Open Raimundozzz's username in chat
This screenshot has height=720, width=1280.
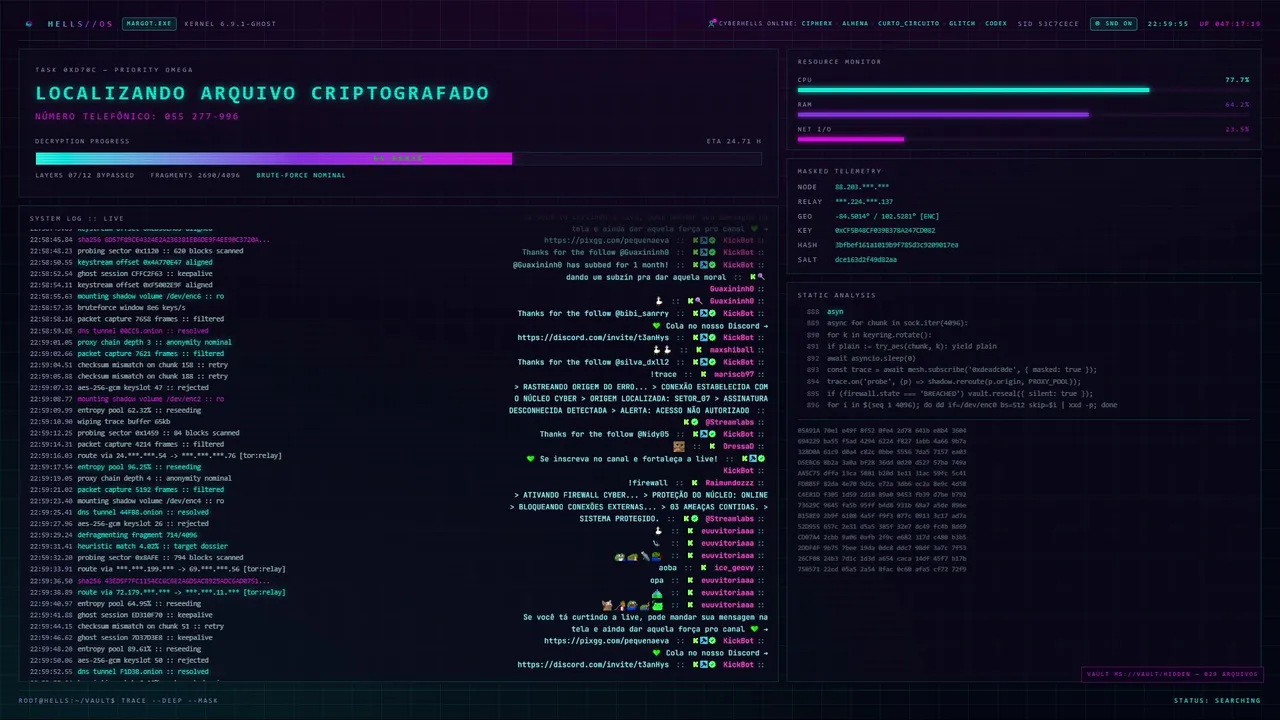[729, 482]
